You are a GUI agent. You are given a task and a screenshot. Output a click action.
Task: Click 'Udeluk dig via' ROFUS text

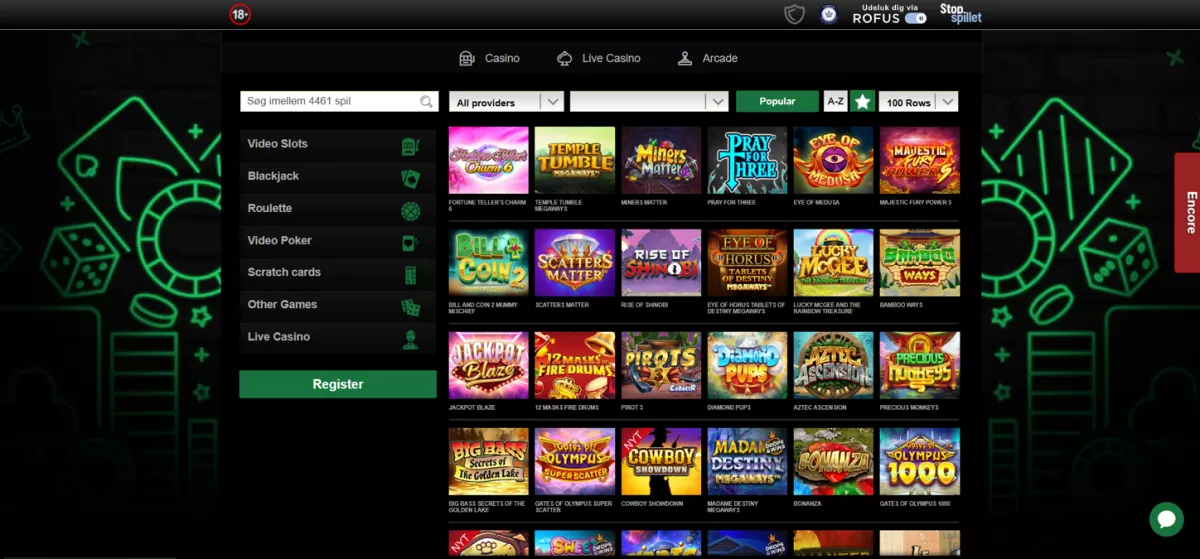[x=889, y=7]
